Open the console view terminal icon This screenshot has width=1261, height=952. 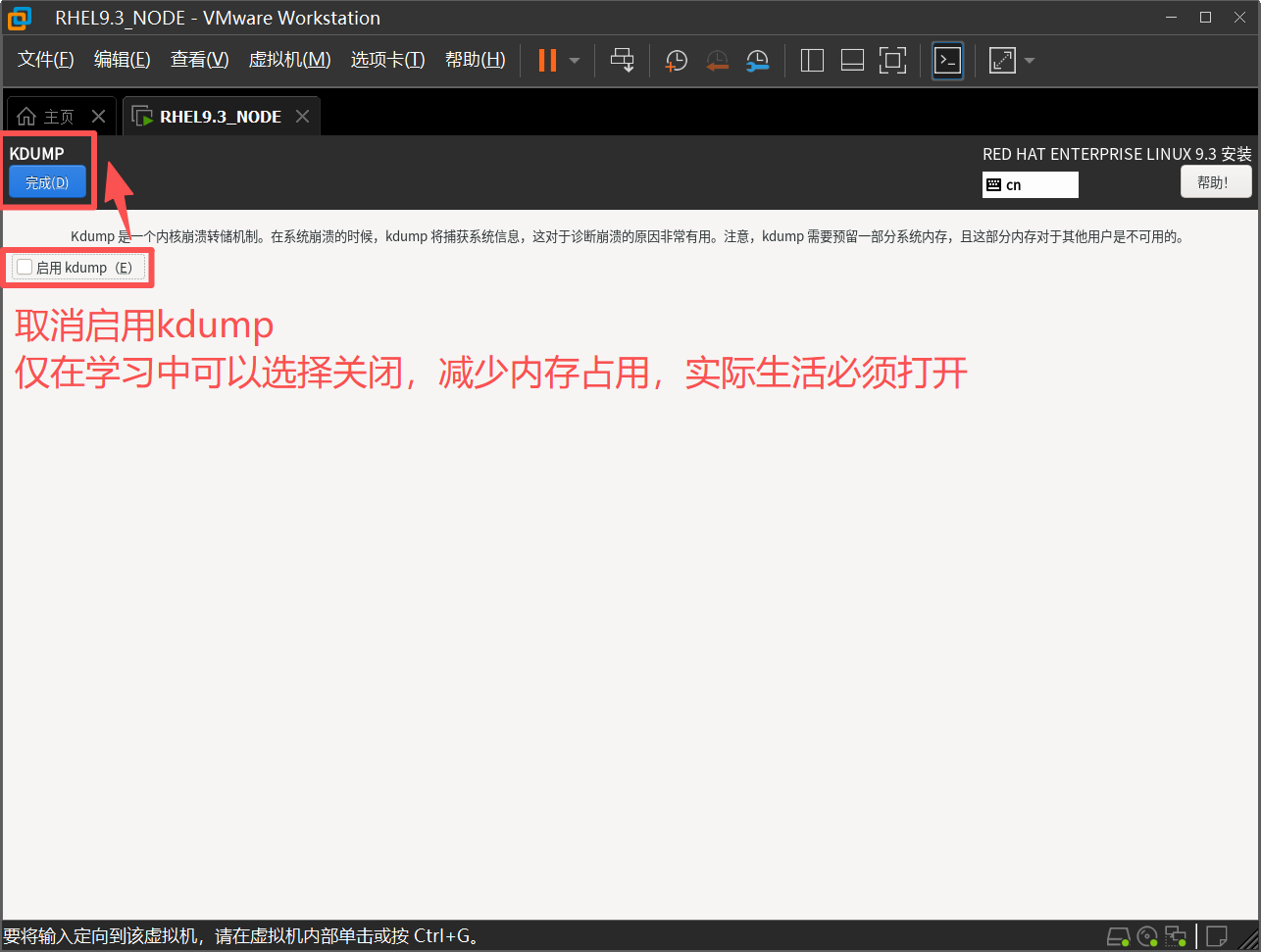tap(947, 61)
